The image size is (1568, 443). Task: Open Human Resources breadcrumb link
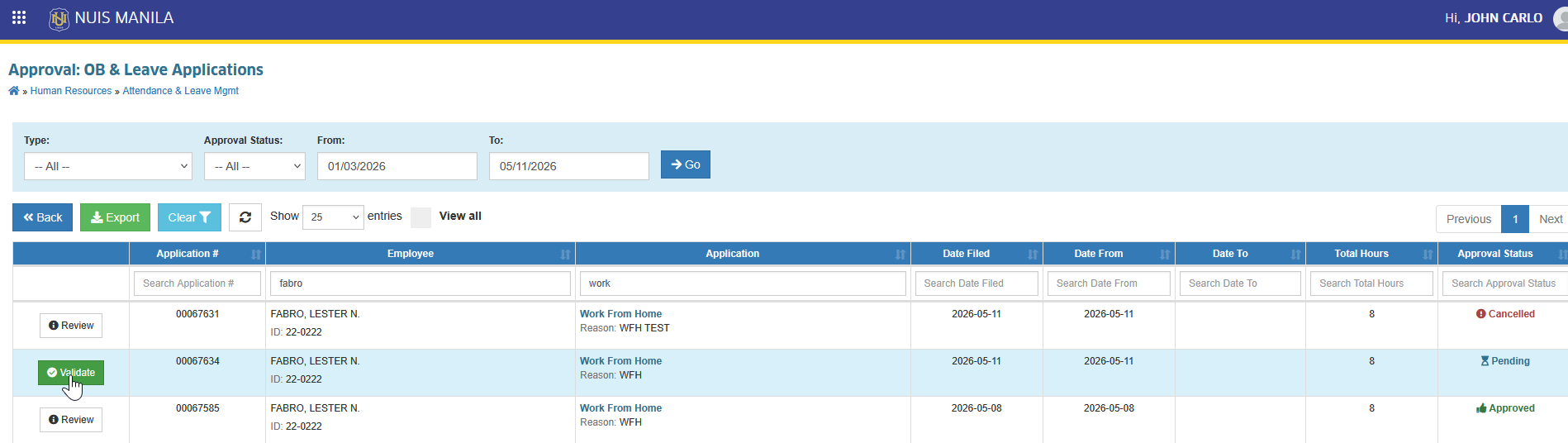click(71, 91)
